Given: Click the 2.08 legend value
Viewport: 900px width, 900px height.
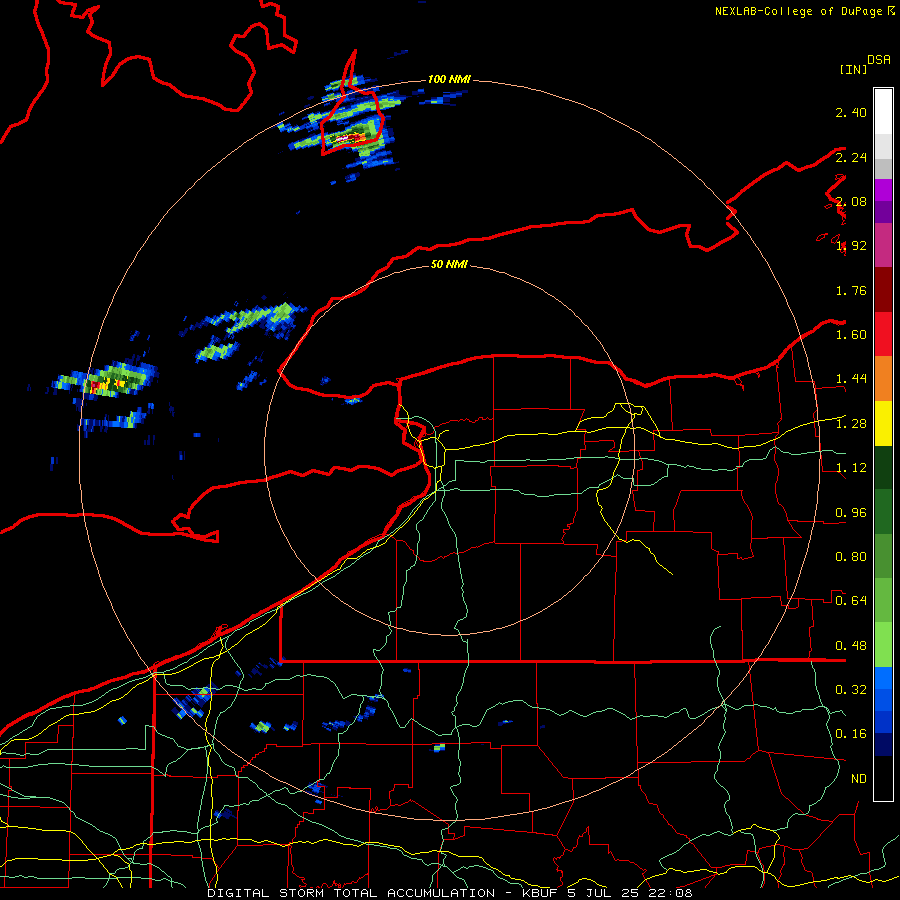Looking at the screenshot, I should point(851,201).
